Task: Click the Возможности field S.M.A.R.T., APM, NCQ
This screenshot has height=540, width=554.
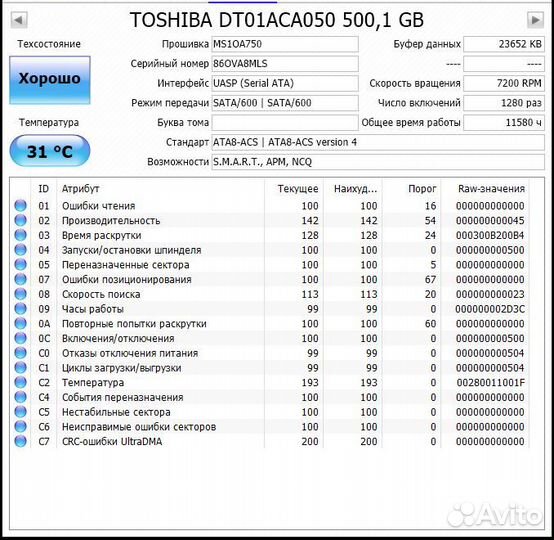Action: click(378, 162)
